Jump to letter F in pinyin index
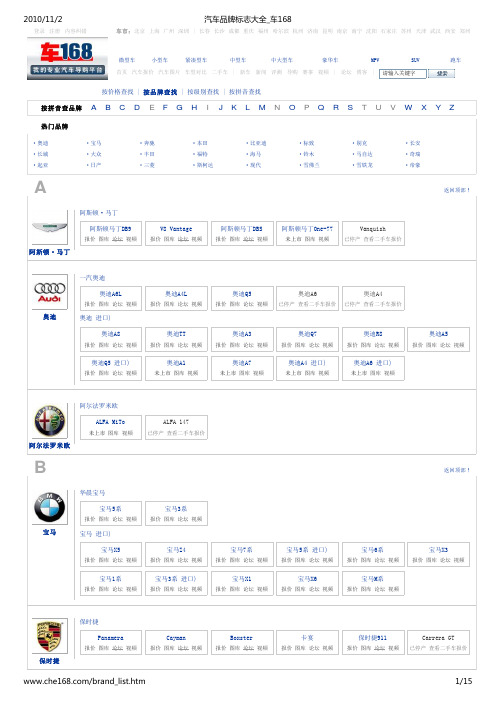Screen dimensions: 496x702 tap(165, 107)
